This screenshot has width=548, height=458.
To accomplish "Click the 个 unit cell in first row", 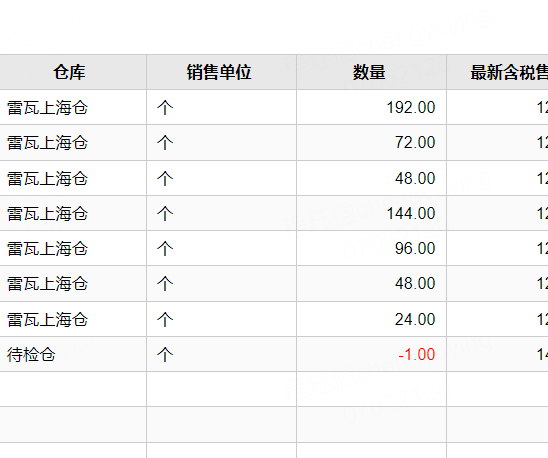I will [222, 107].
